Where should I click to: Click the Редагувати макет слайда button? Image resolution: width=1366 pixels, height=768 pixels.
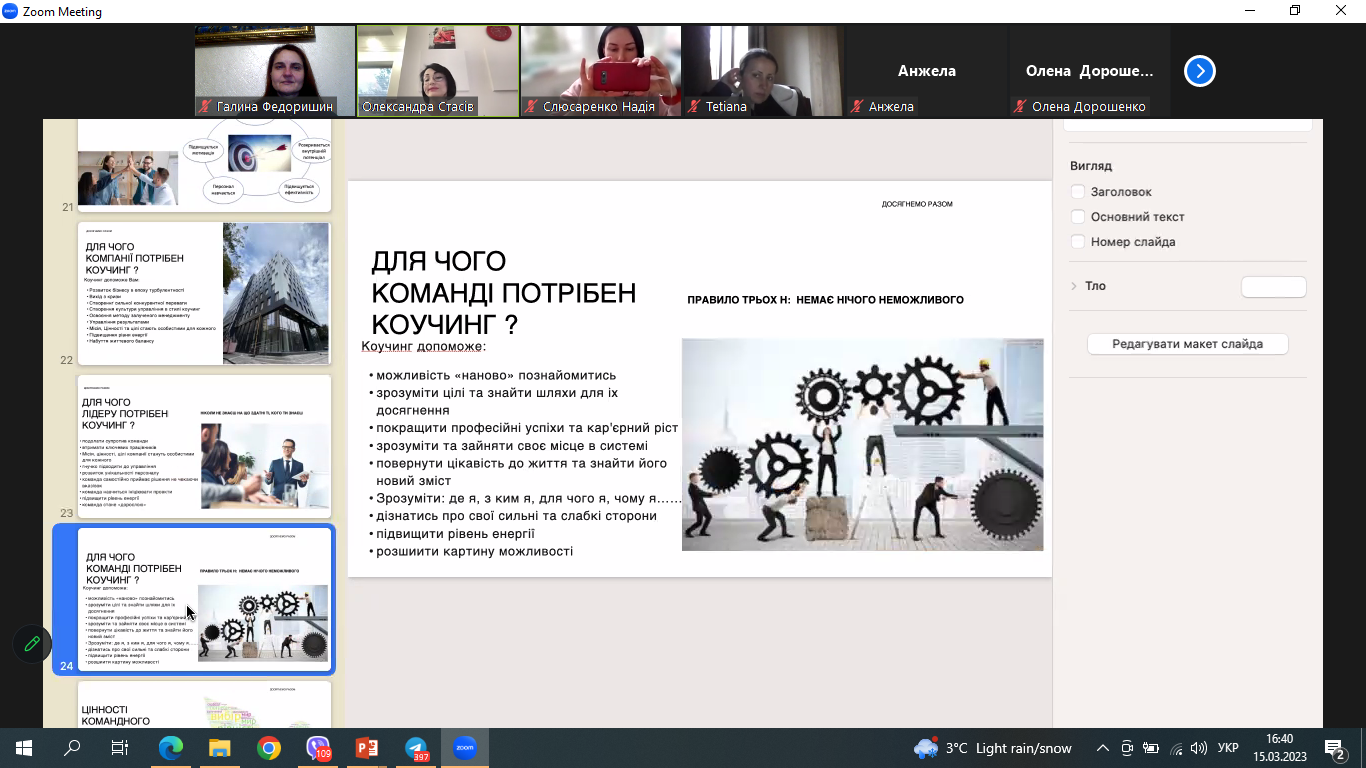pyautogui.click(x=1187, y=344)
